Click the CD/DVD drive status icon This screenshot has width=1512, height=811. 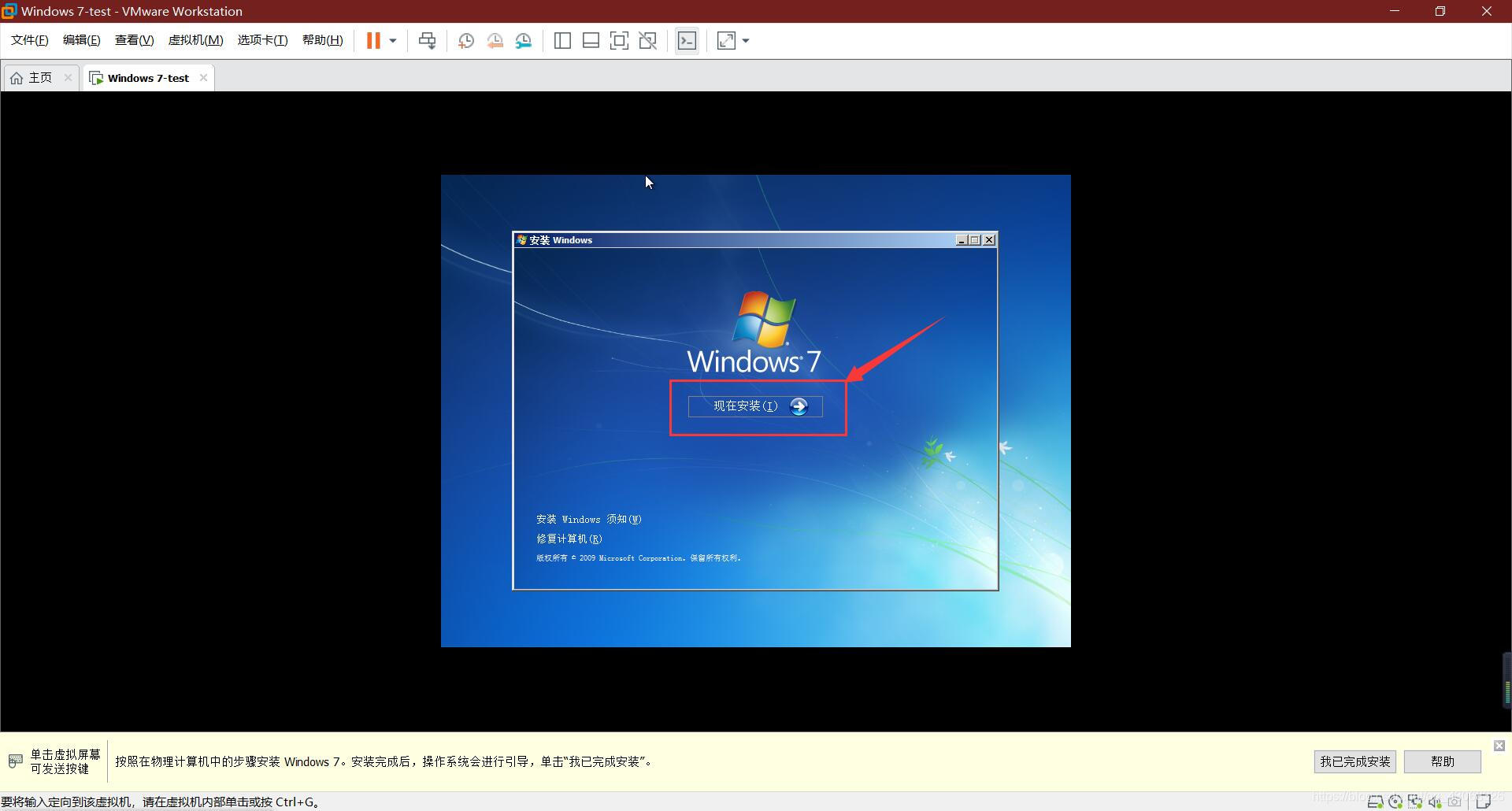click(1395, 802)
